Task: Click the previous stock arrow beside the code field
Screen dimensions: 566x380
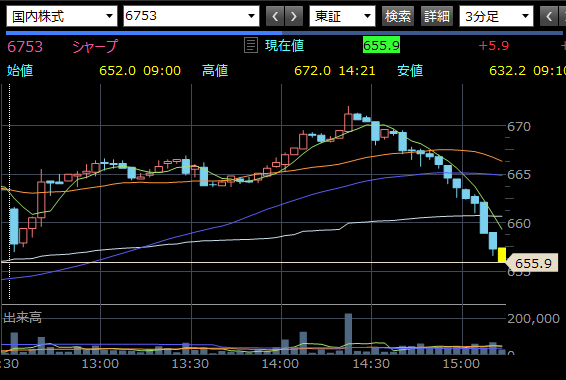Action: pyautogui.click(x=275, y=17)
